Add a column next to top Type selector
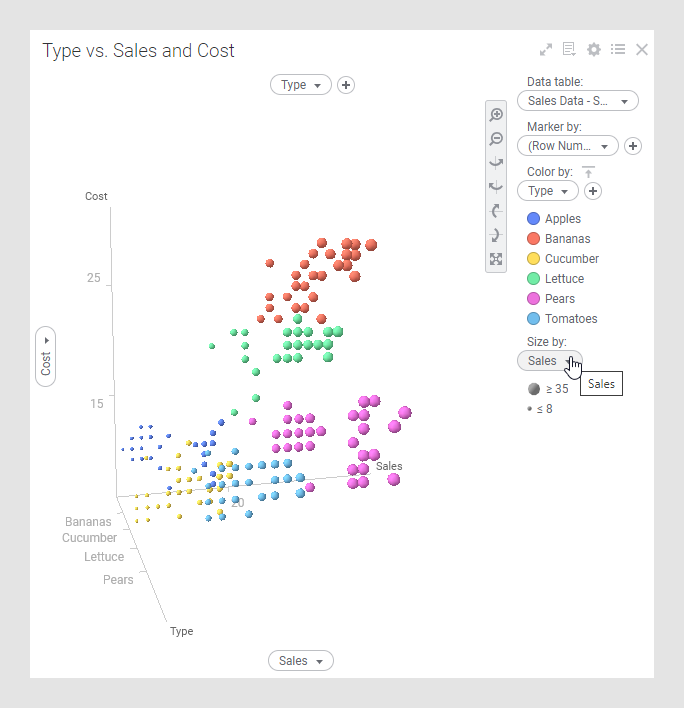Screen dimensions: 684x708 pos(346,85)
